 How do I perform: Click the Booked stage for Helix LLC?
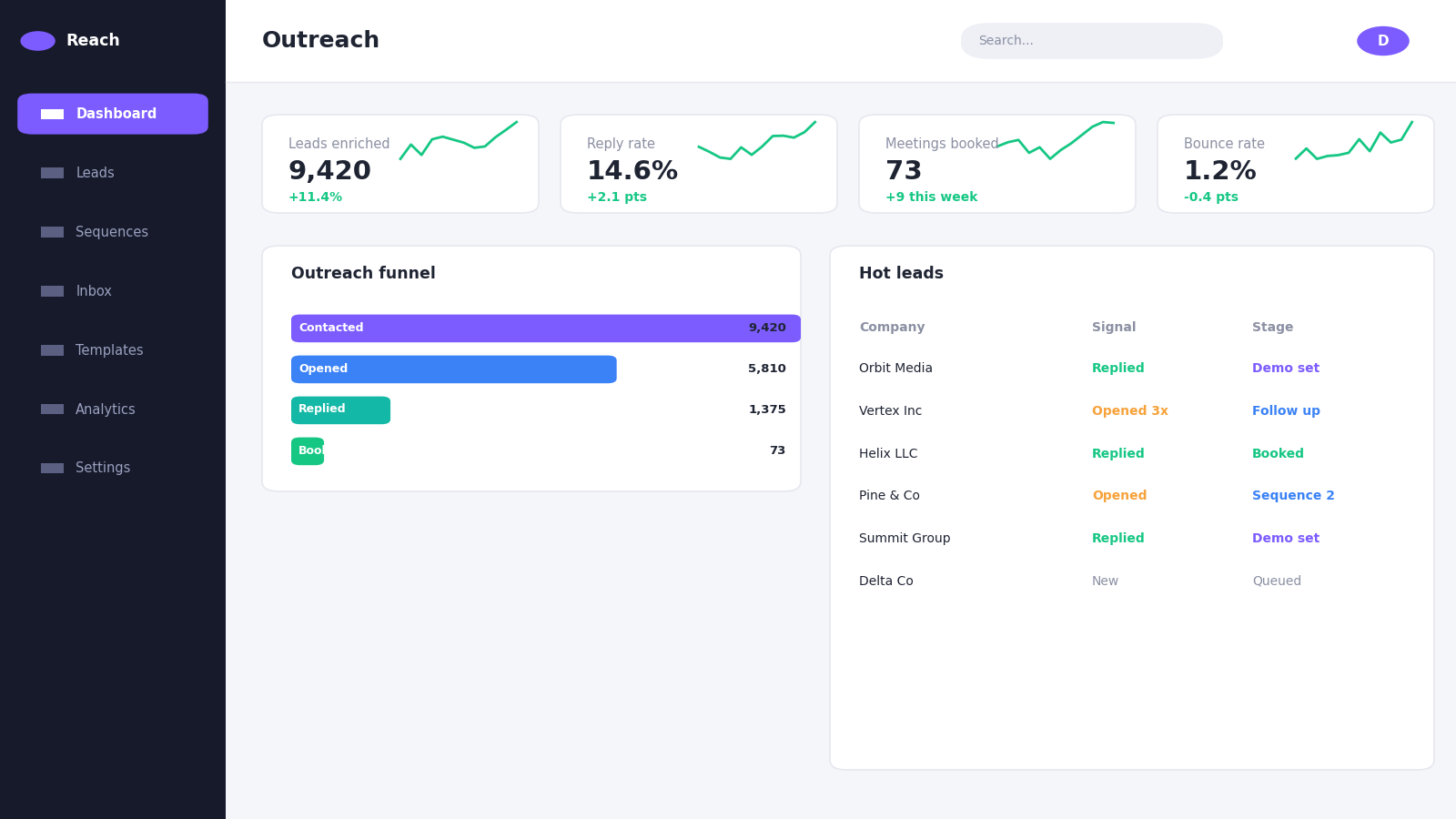pyautogui.click(x=1278, y=453)
